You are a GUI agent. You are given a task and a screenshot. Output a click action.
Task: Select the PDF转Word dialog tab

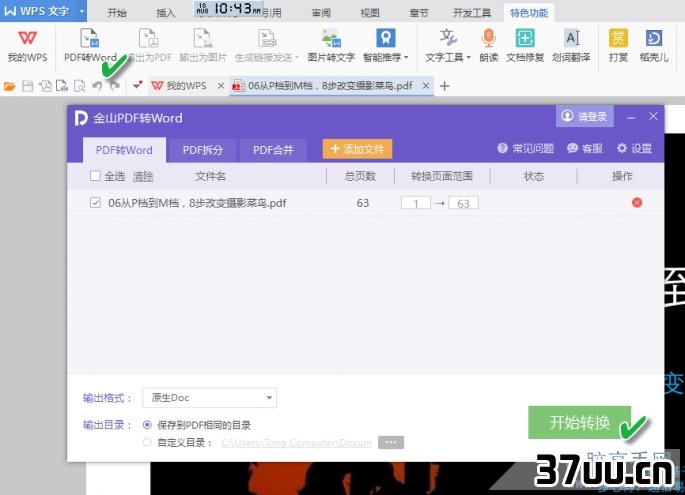click(x=124, y=150)
